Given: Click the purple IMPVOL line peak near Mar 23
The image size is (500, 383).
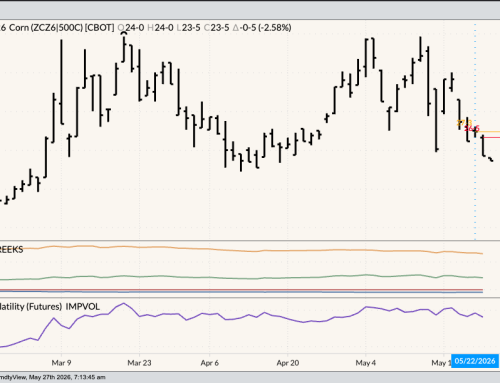Looking at the screenshot, I should (x=124, y=303).
